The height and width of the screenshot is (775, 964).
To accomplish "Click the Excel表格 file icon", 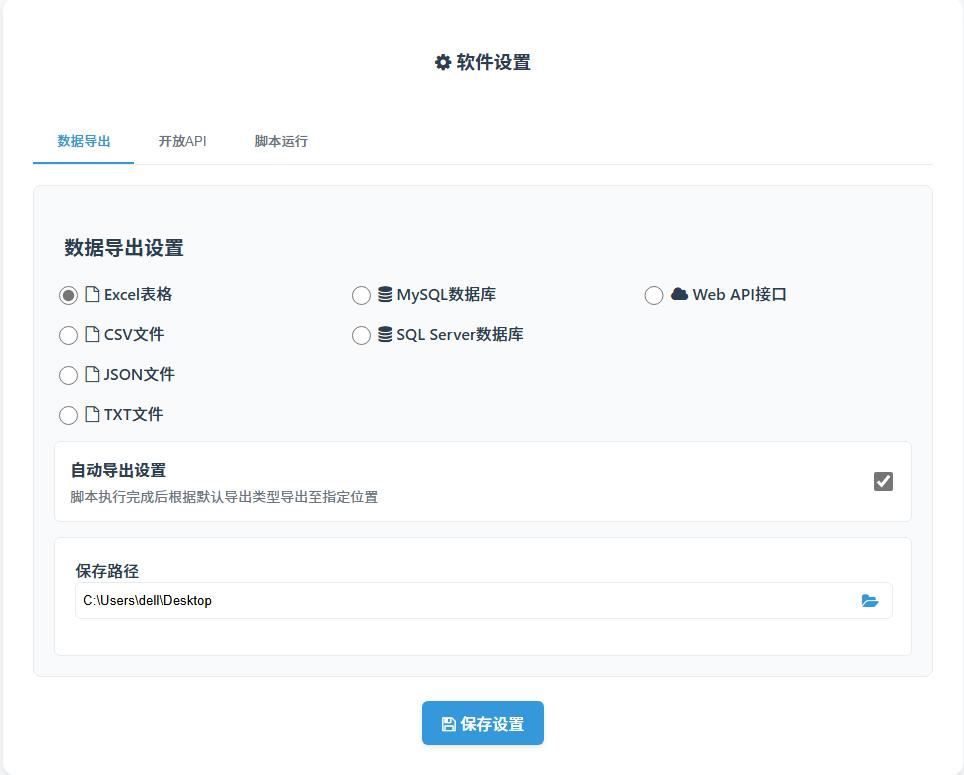I will pyautogui.click(x=92, y=295).
